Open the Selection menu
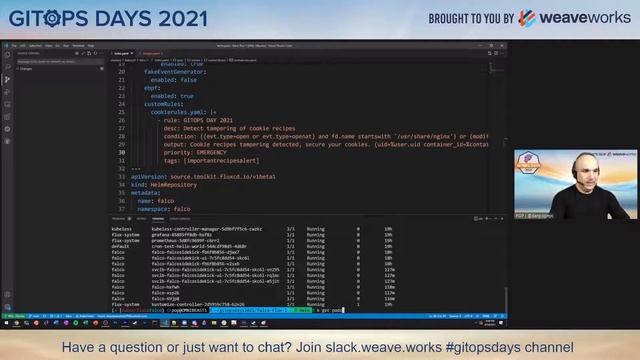 (x=35, y=46)
